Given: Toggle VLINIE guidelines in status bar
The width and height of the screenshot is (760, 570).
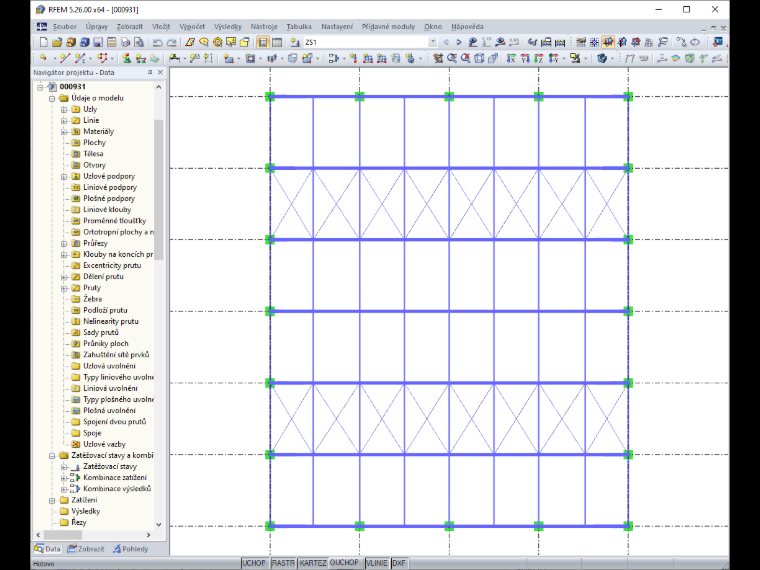Looking at the screenshot, I should 377,563.
